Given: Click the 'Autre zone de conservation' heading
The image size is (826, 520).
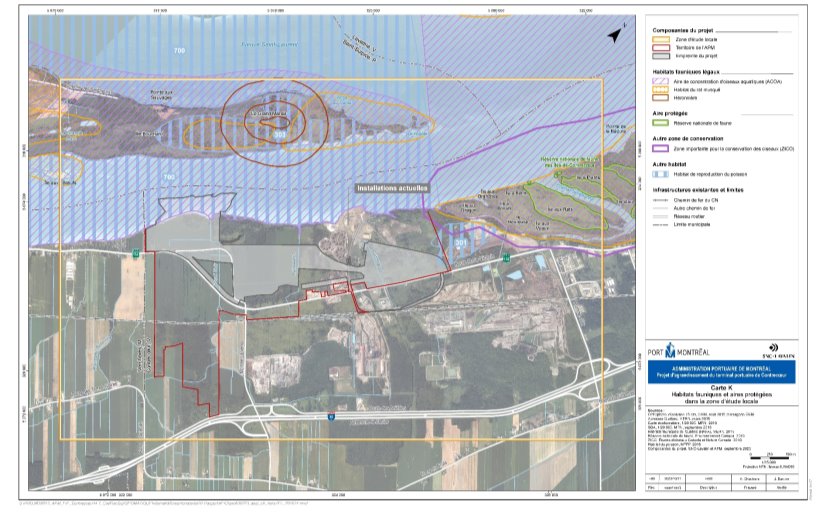Looking at the screenshot, I should click(688, 139).
